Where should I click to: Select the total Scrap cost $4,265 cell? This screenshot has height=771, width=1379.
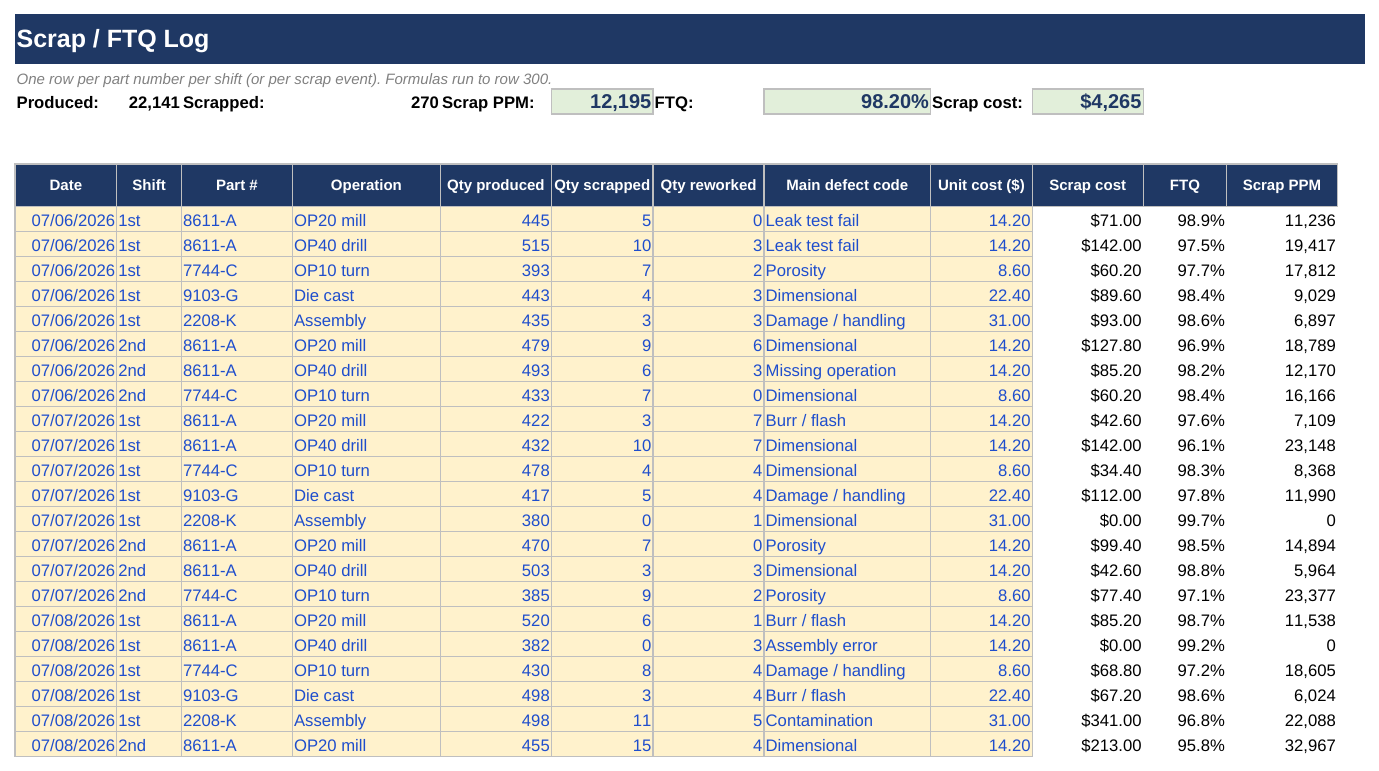coord(1087,101)
